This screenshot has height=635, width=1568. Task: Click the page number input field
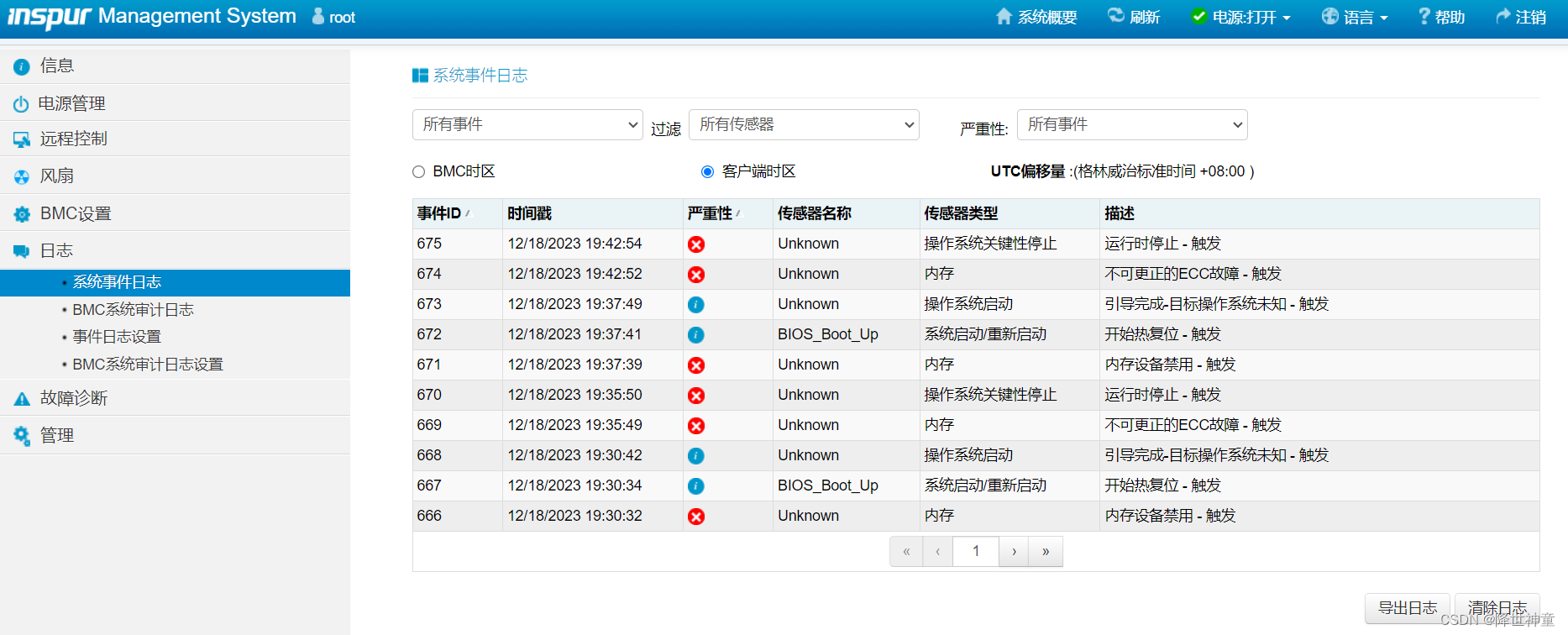point(976,552)
